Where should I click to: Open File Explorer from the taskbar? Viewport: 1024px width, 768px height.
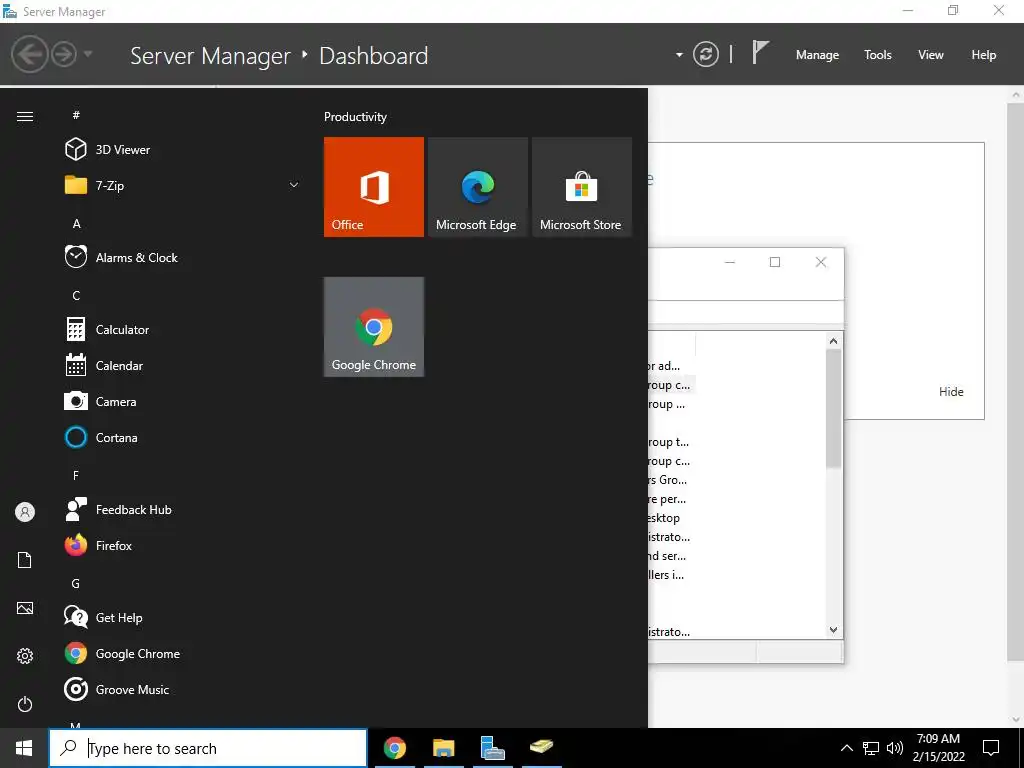click(443, 748)
